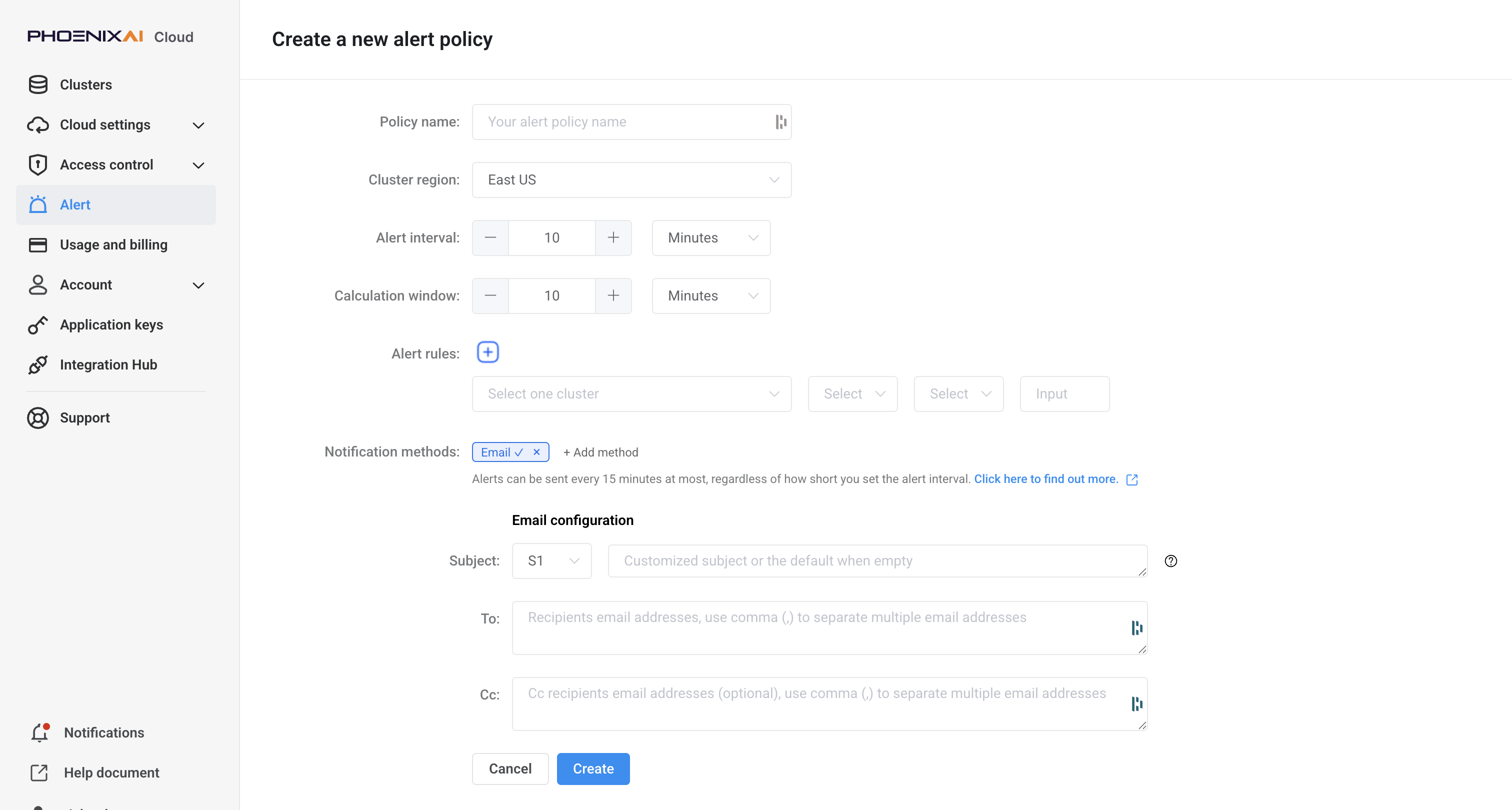Open the first Select dropdown in alert rules
1512x810 pixels.
pos(852,393)
